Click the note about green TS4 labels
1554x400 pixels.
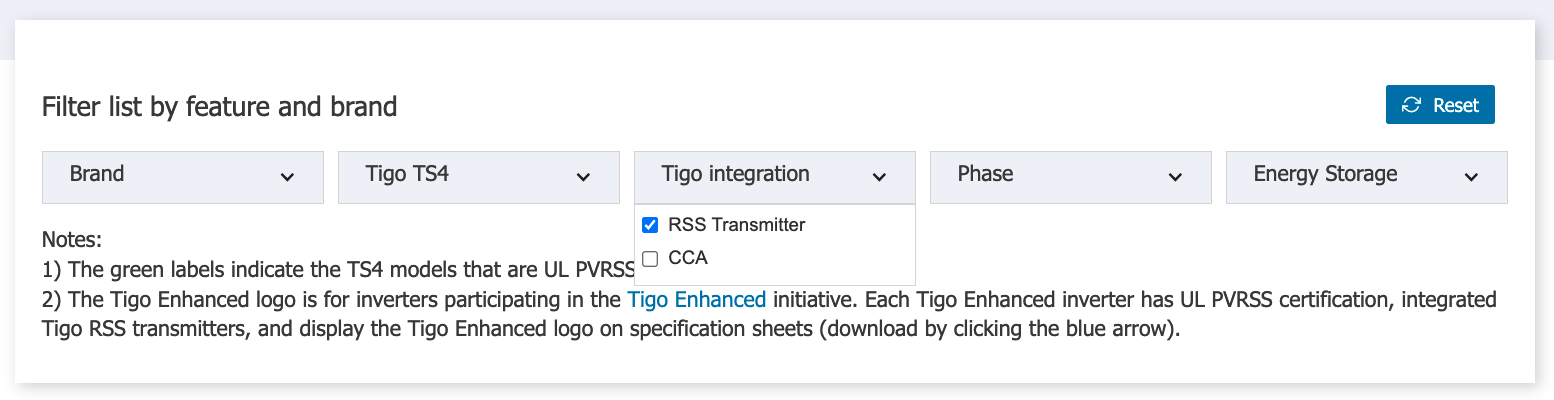[338, 269]
